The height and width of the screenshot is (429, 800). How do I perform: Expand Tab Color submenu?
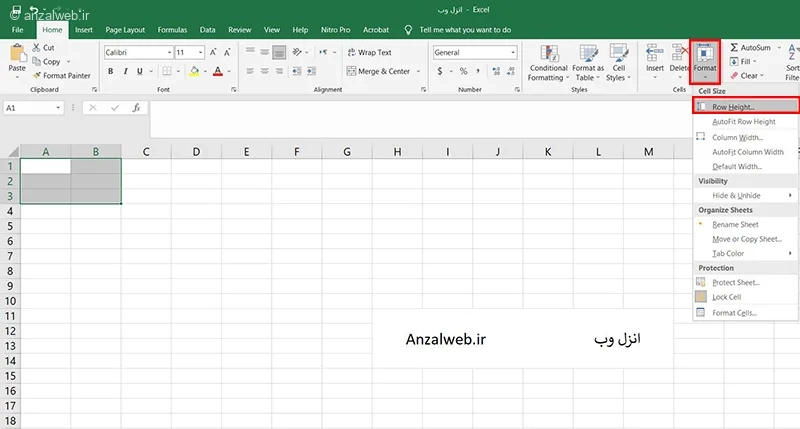click(745, 254)
